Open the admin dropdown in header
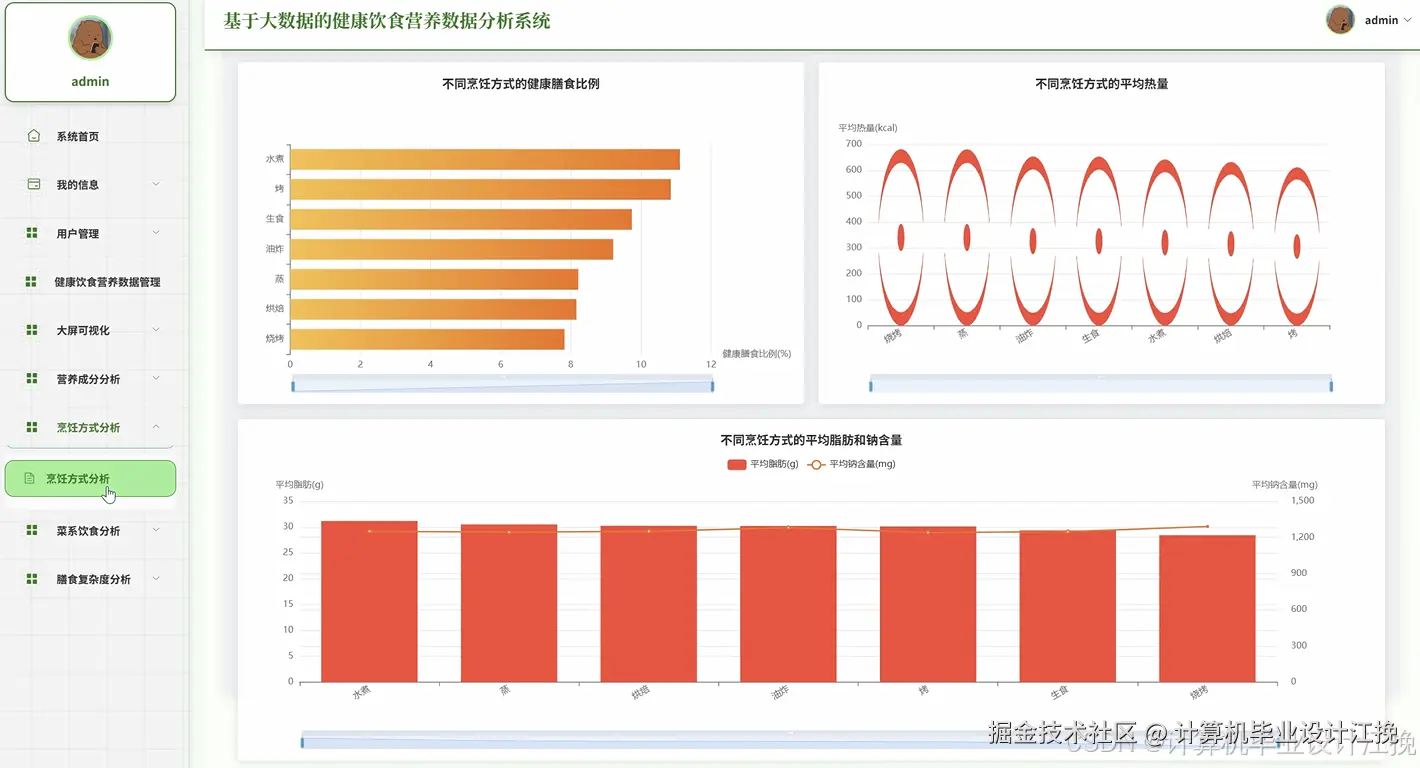The height and width of the screenshot is (768, 1420). [x=1388, y=20]
